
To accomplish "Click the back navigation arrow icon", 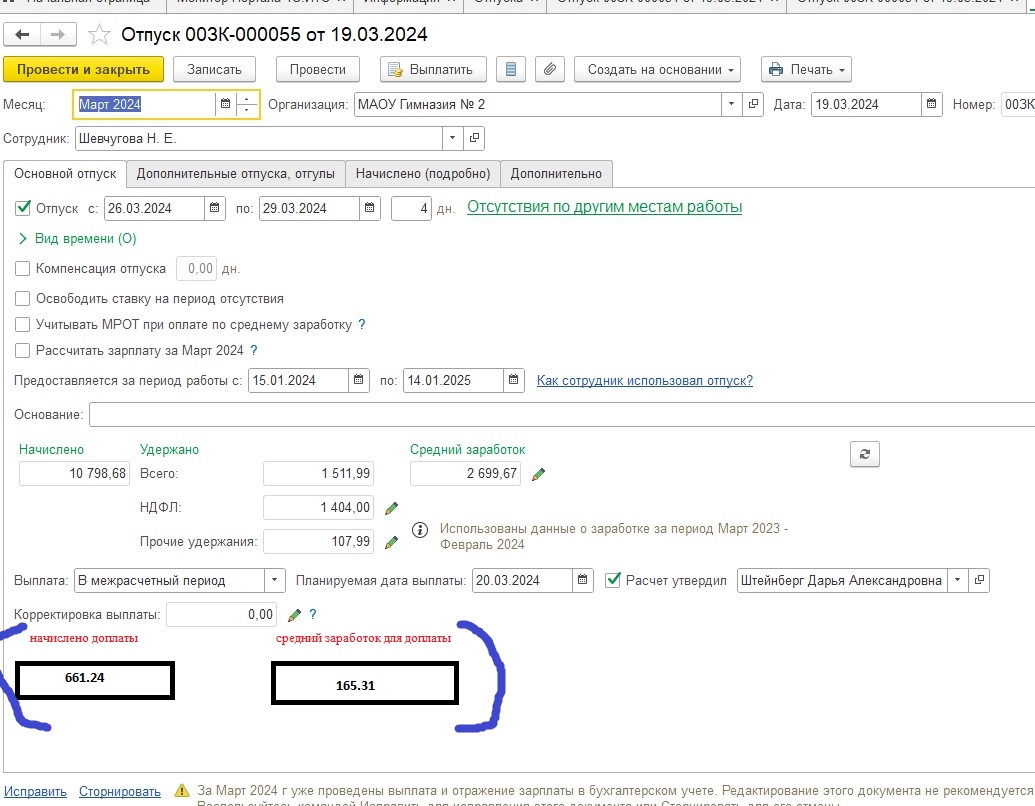I will coord(23,35).
